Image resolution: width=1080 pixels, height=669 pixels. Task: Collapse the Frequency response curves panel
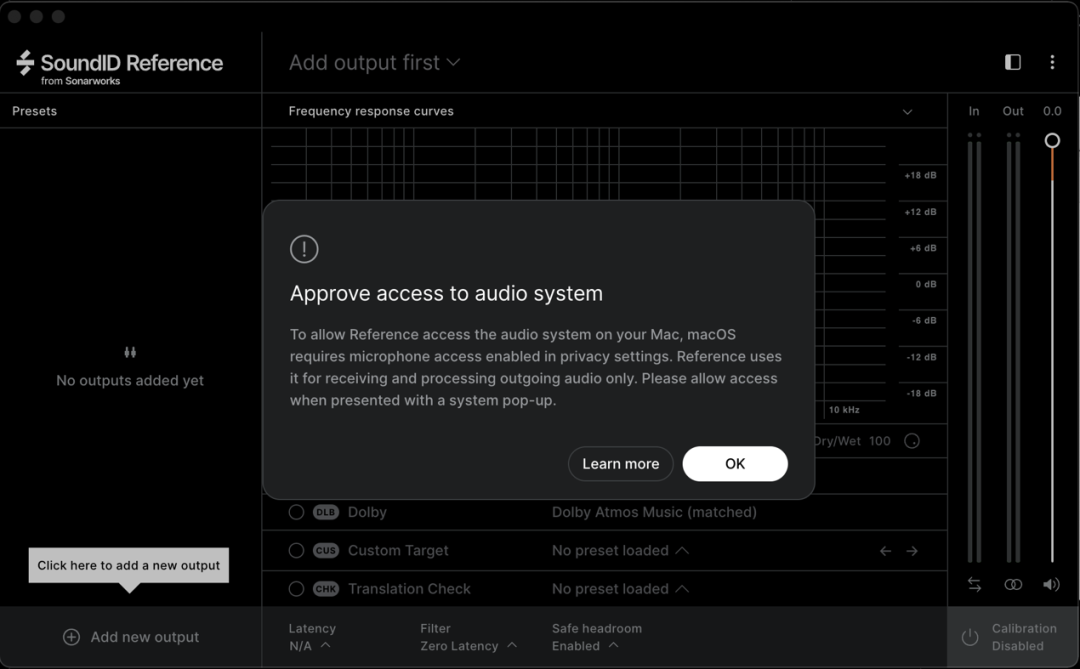point(907,112)
